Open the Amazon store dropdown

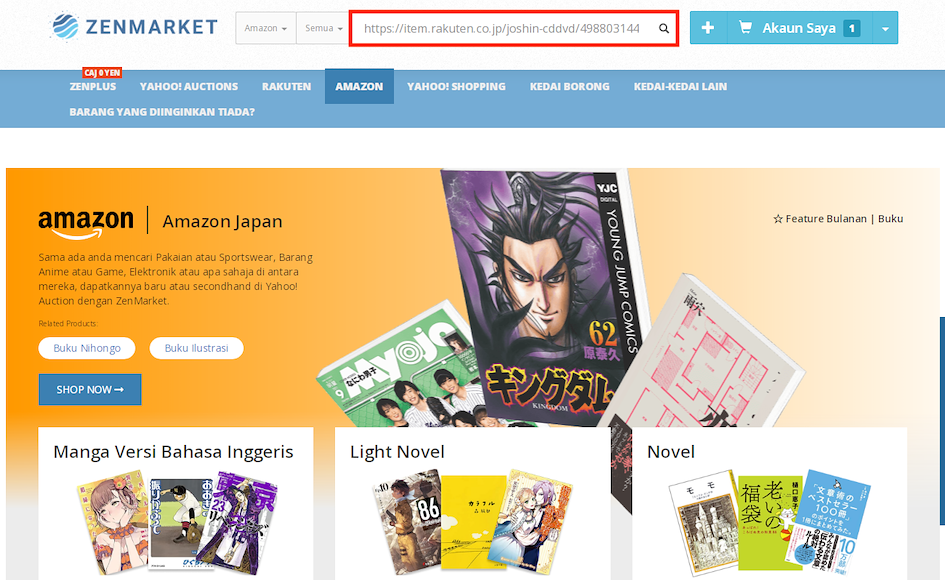pos(266,28)
